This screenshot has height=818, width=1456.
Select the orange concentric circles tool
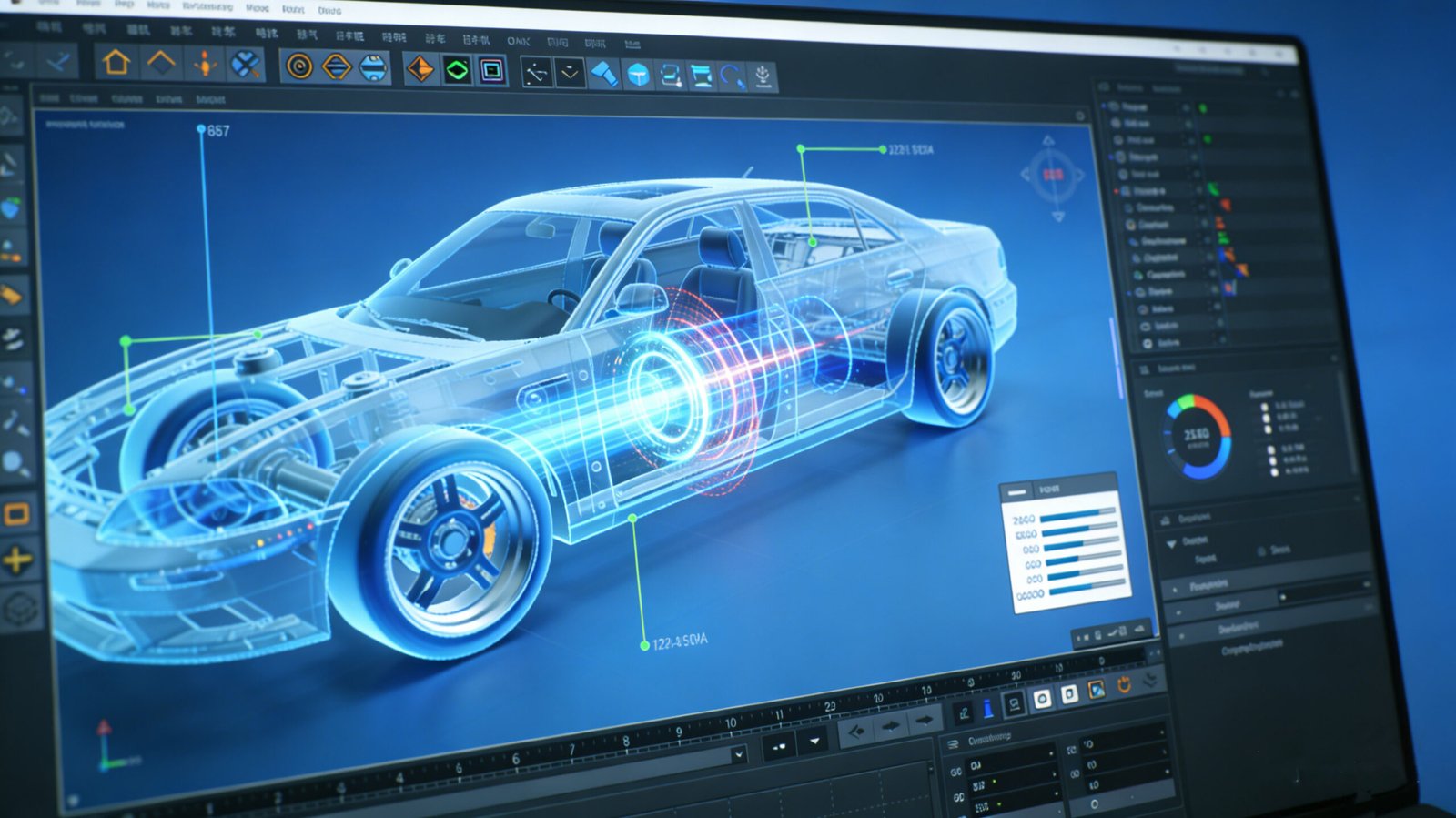(299, 66)
